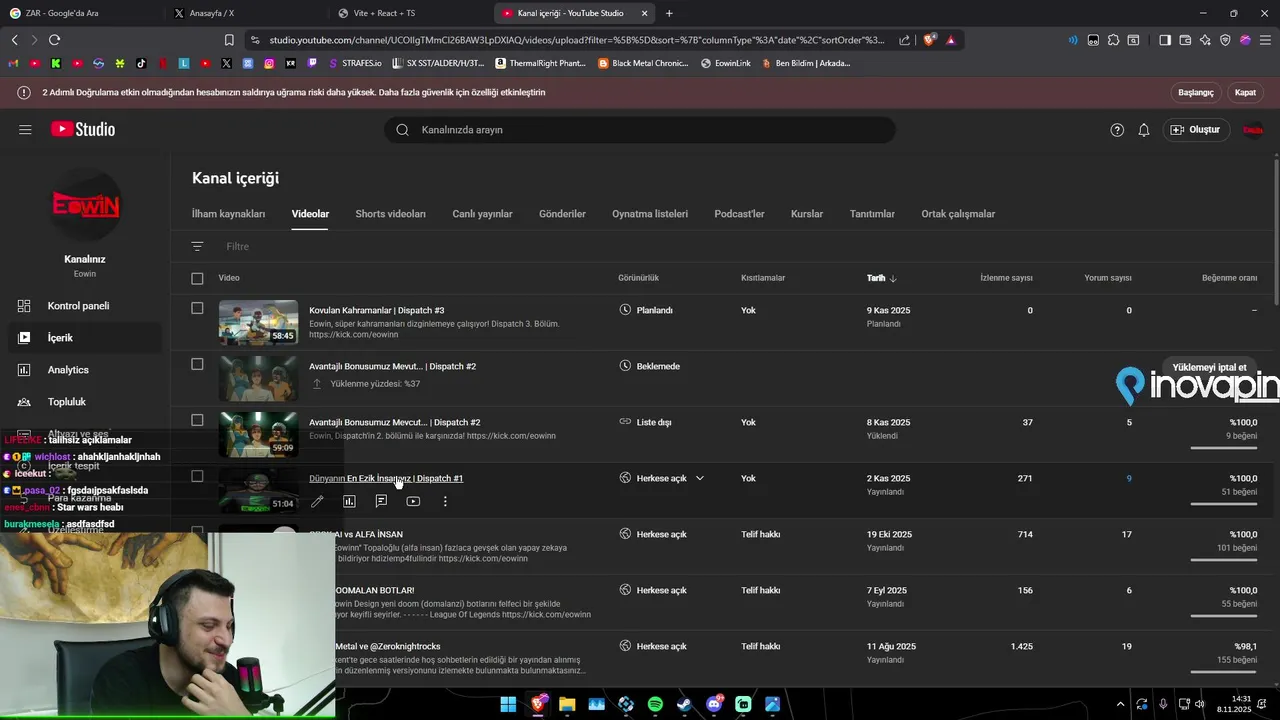The height and width of the screenshot is (720, 1280).
Task: Expand visibility dropdown for Dispatch #1
Action: tap(700, 478)
